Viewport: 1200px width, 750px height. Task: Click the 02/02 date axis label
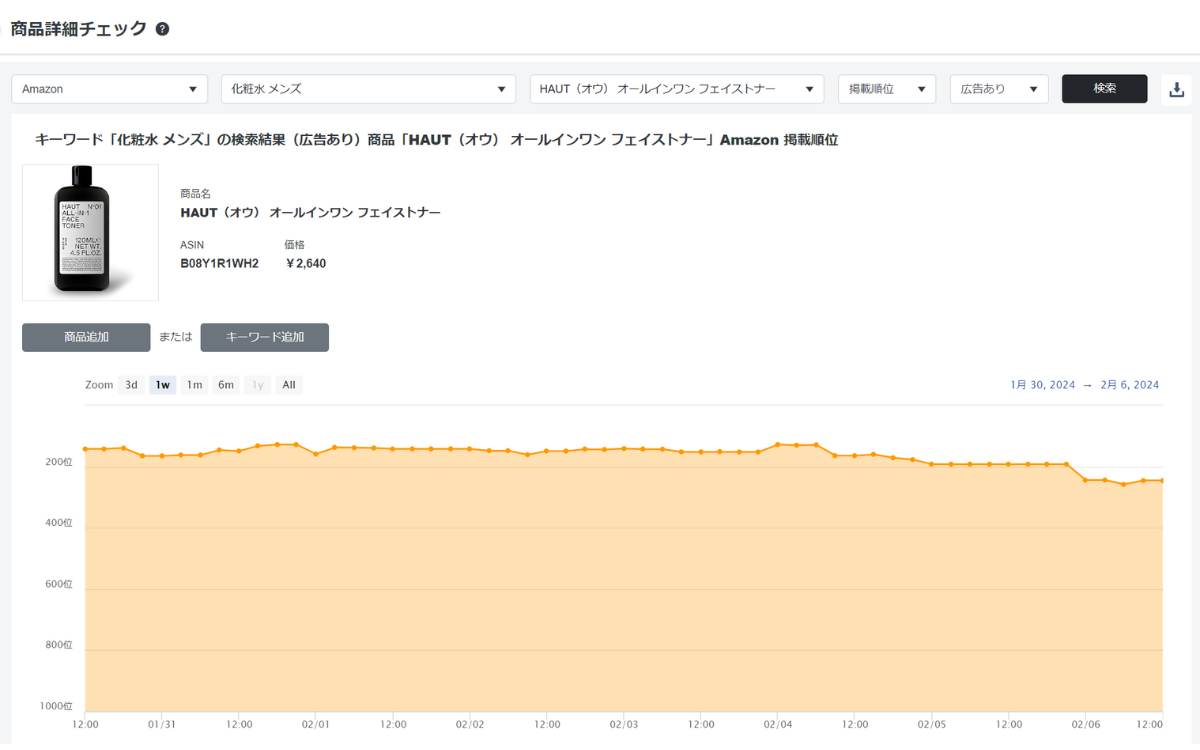[470, 724]
